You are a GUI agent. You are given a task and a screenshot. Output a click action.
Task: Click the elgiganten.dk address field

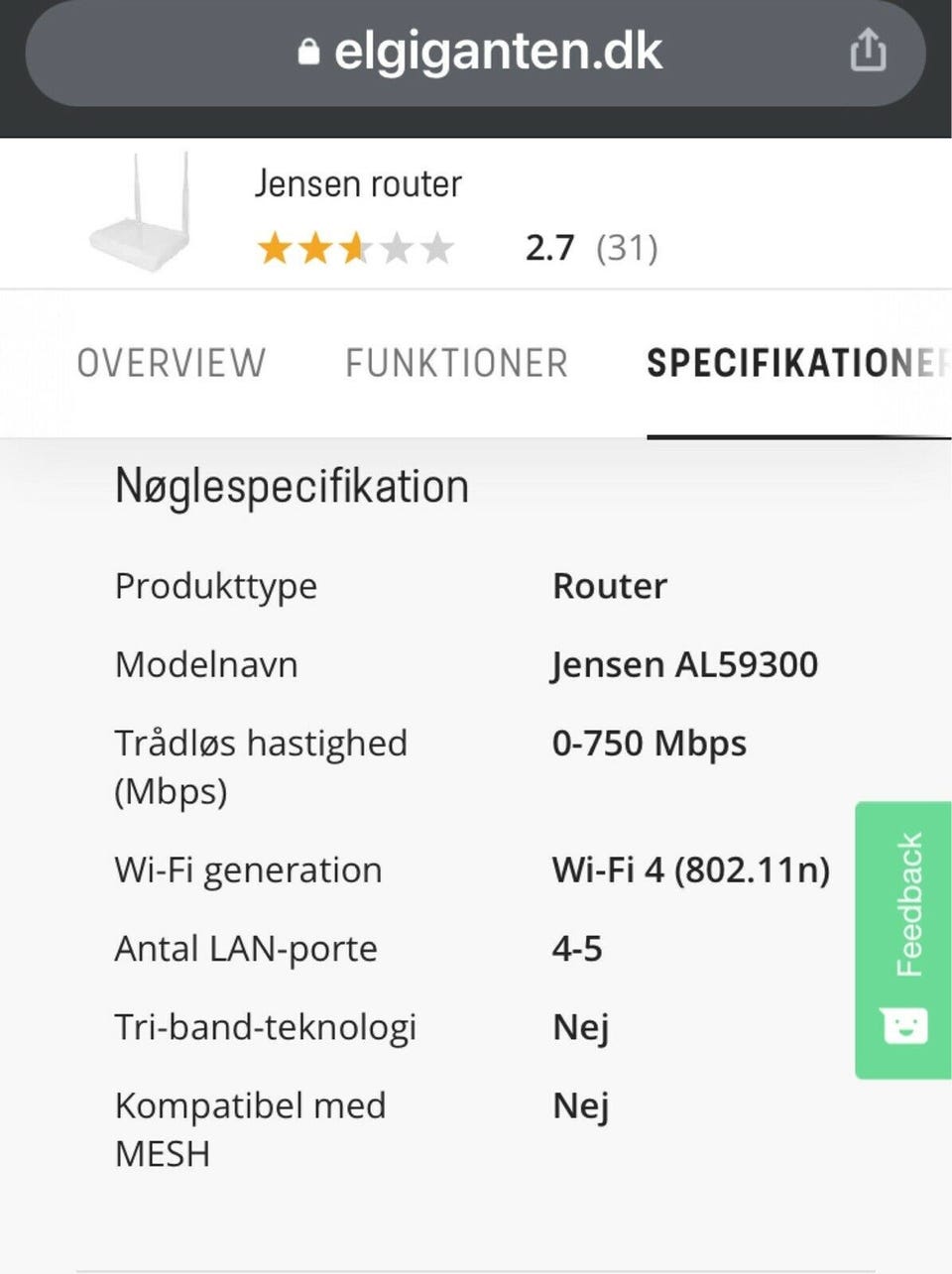click(496, 52)
